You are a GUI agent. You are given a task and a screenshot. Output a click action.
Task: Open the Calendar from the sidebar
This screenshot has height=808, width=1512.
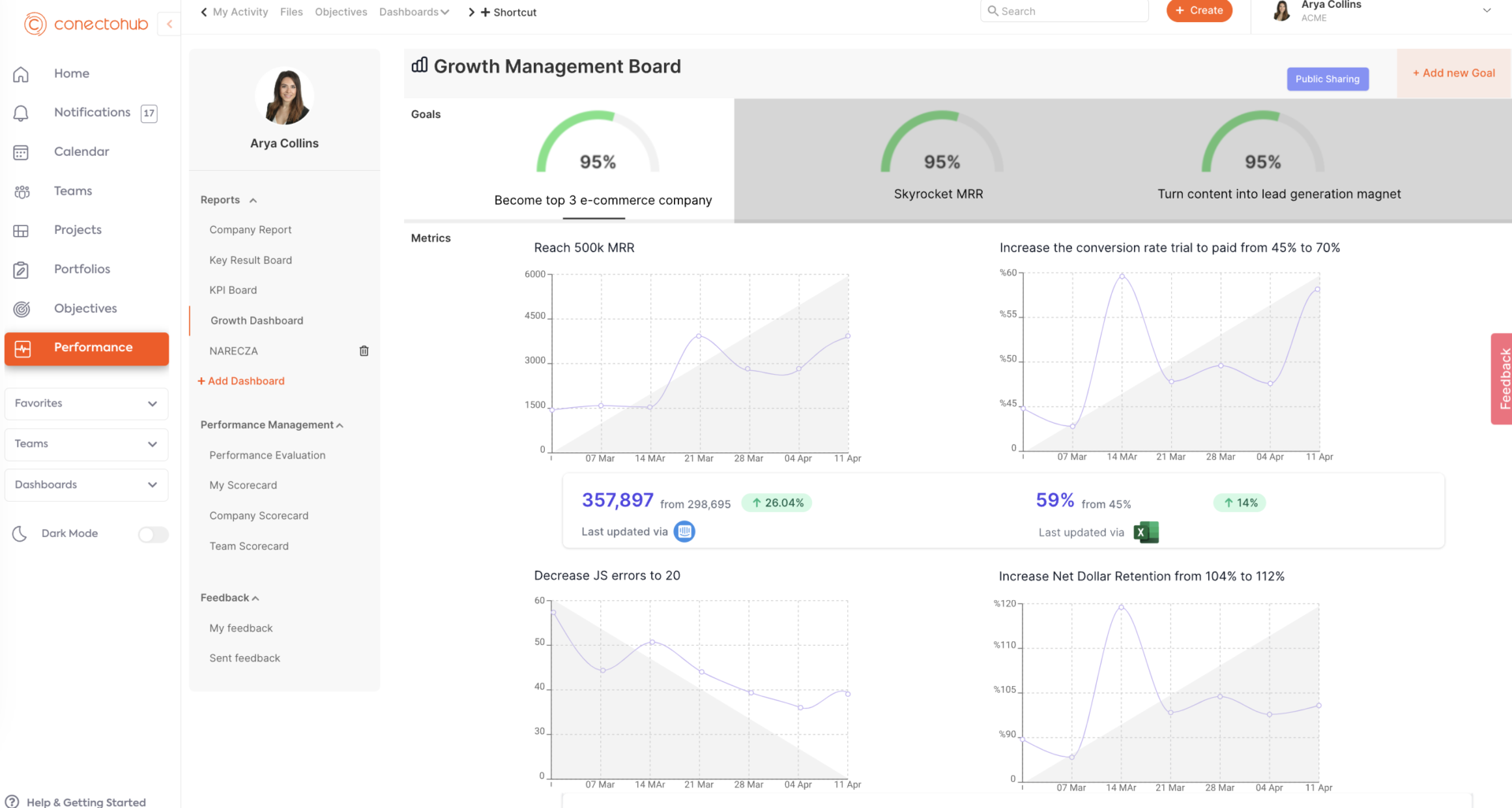[80, 151]
